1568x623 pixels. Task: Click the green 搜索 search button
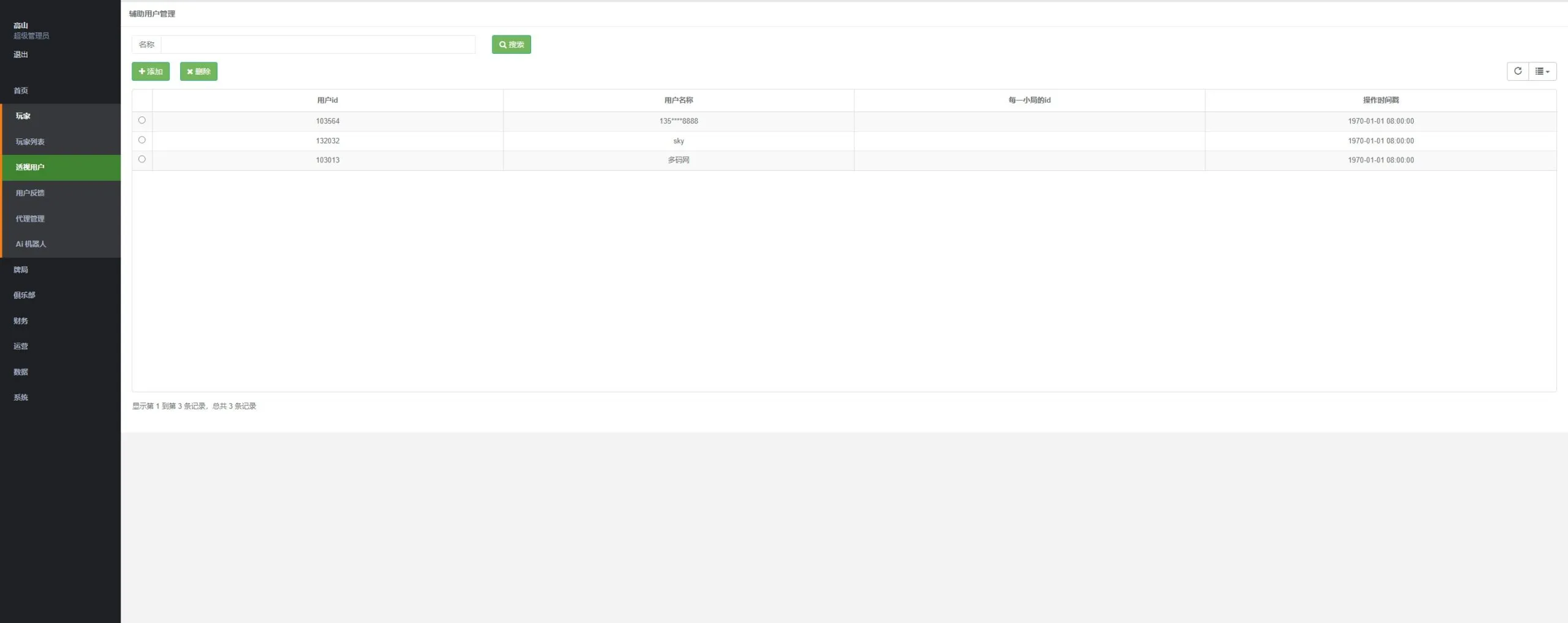tap(511, 44)
